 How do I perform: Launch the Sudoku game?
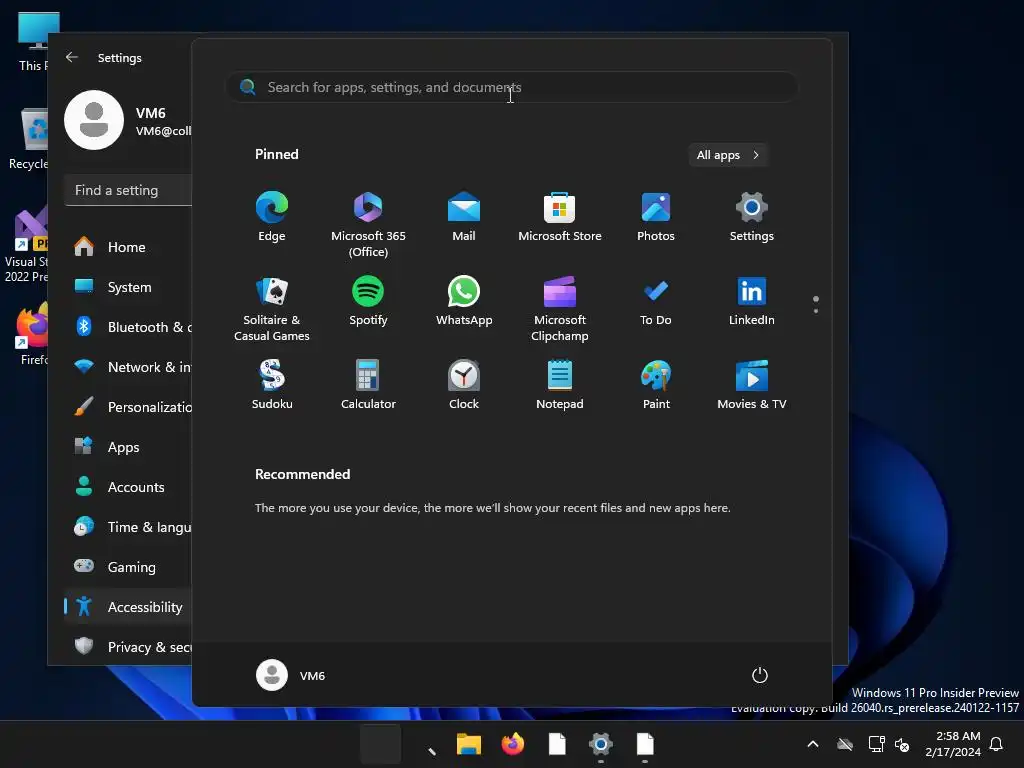pos(272,385)
